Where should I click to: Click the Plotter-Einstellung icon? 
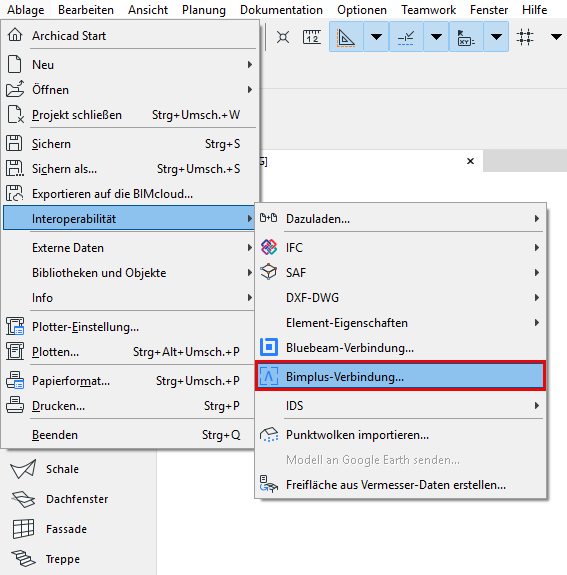[15, 326]
